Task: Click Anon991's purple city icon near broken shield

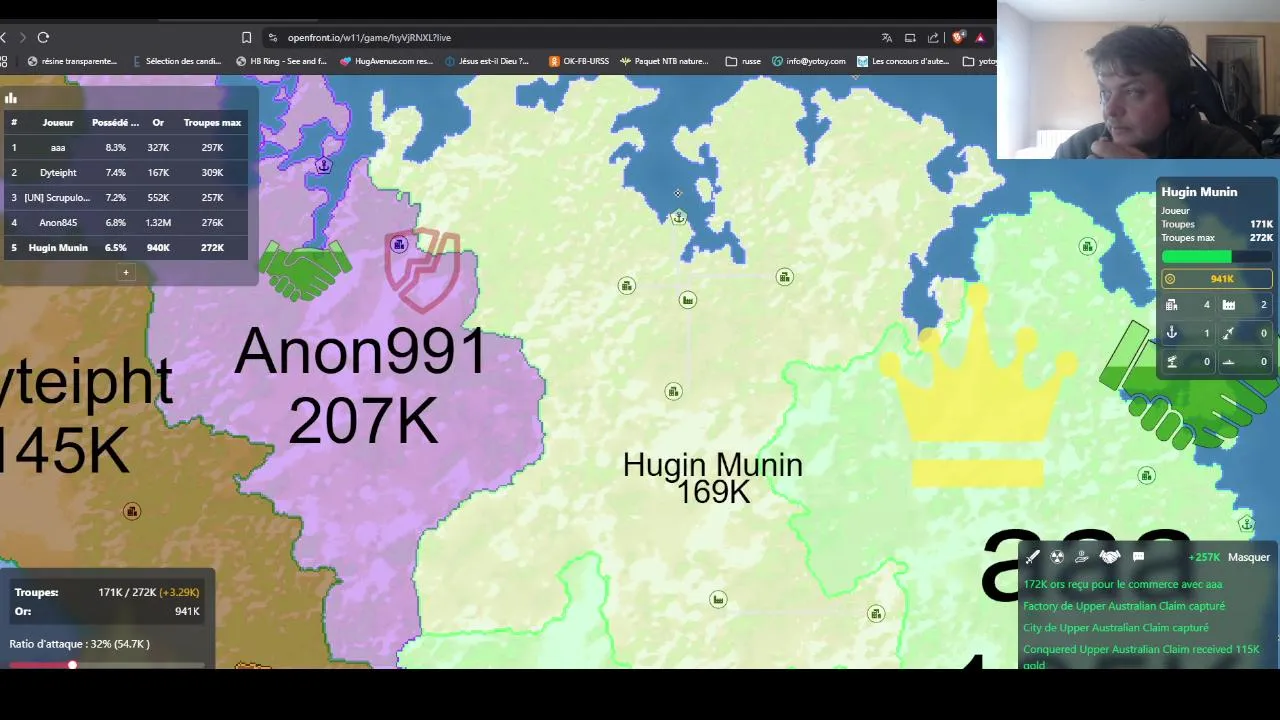Action: point(399,244)
